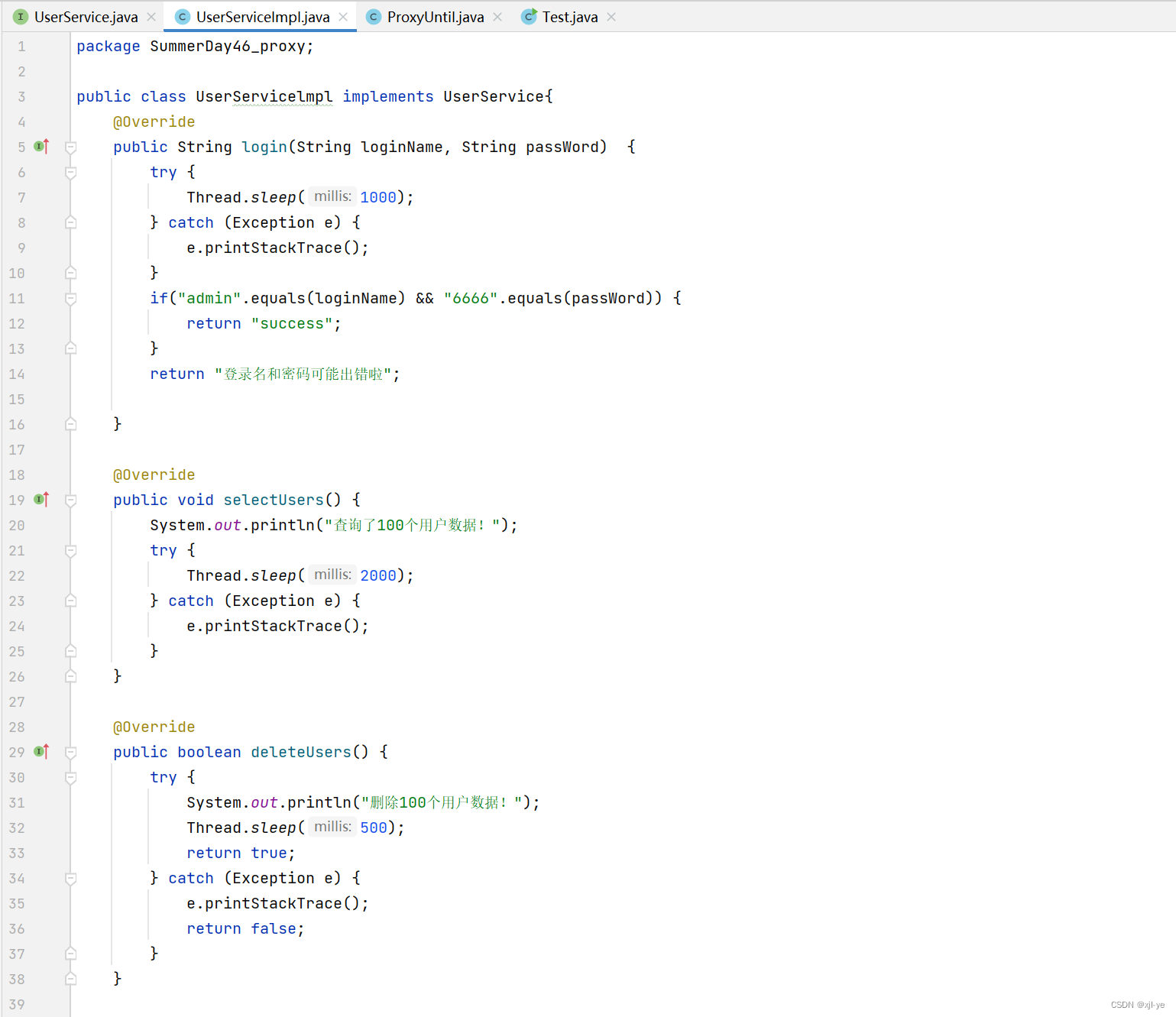Click the loginName parameter in login signature
The width and height of the screenshot is (1176, 1017).
(402, 147)
